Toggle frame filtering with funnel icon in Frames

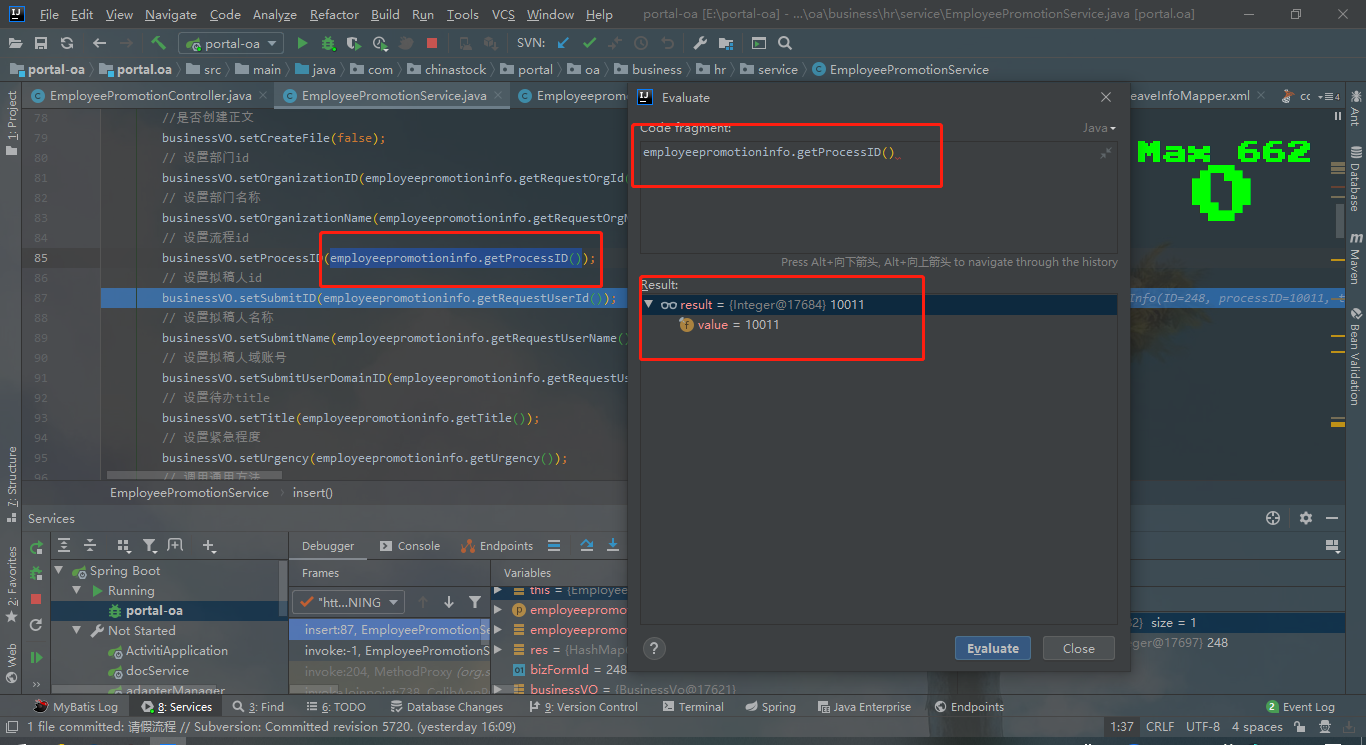[474, 601]
